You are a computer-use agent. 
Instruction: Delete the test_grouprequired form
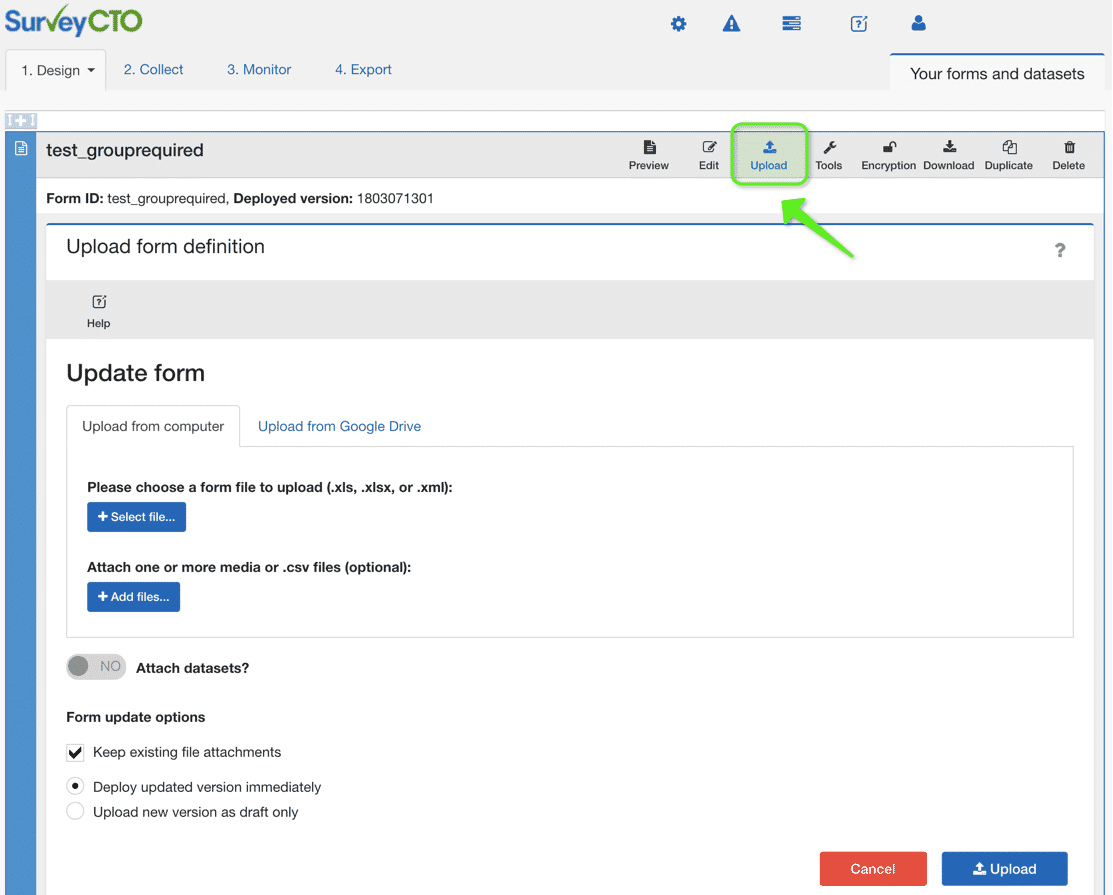click(x=1068, y=155)
